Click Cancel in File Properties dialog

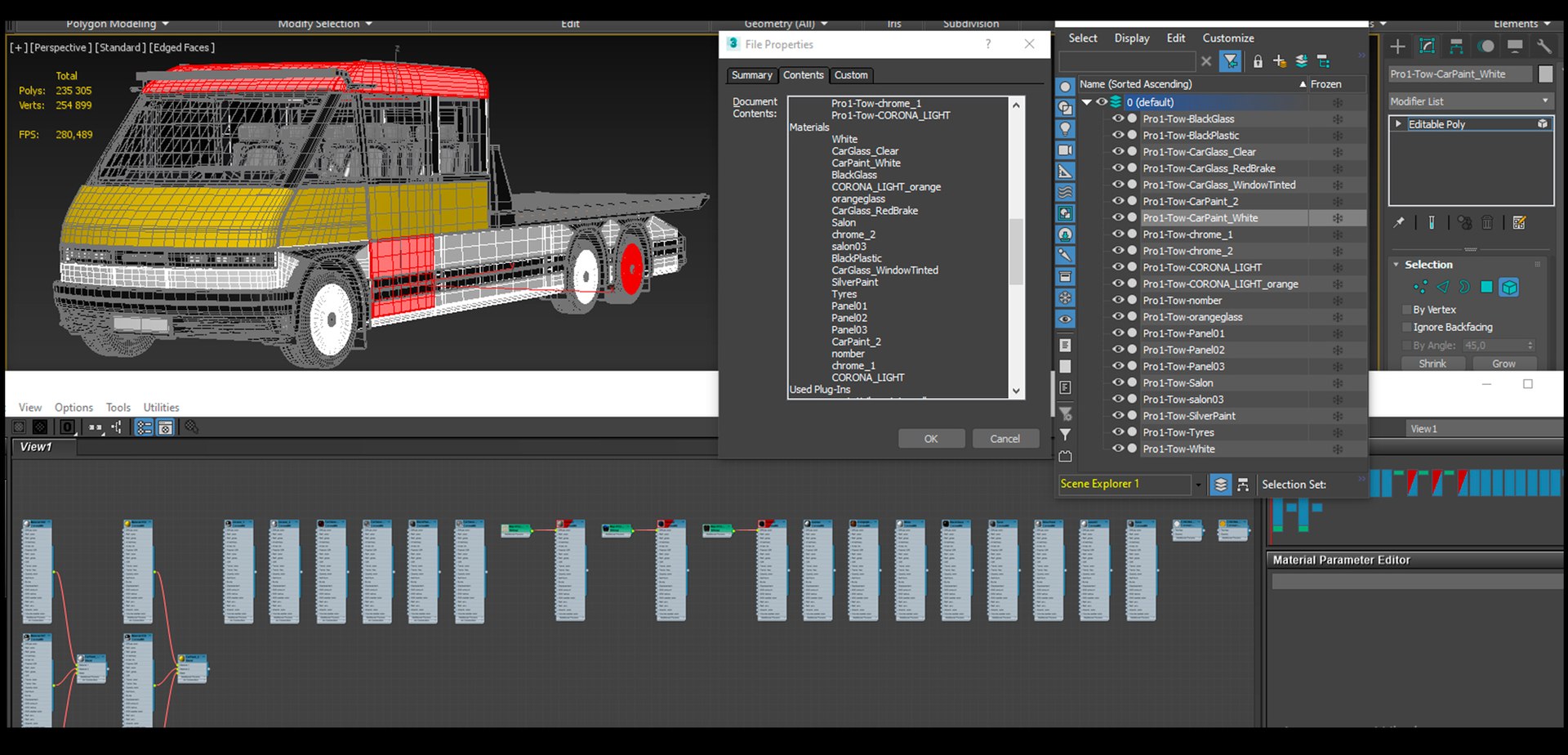click(1004, 439)
